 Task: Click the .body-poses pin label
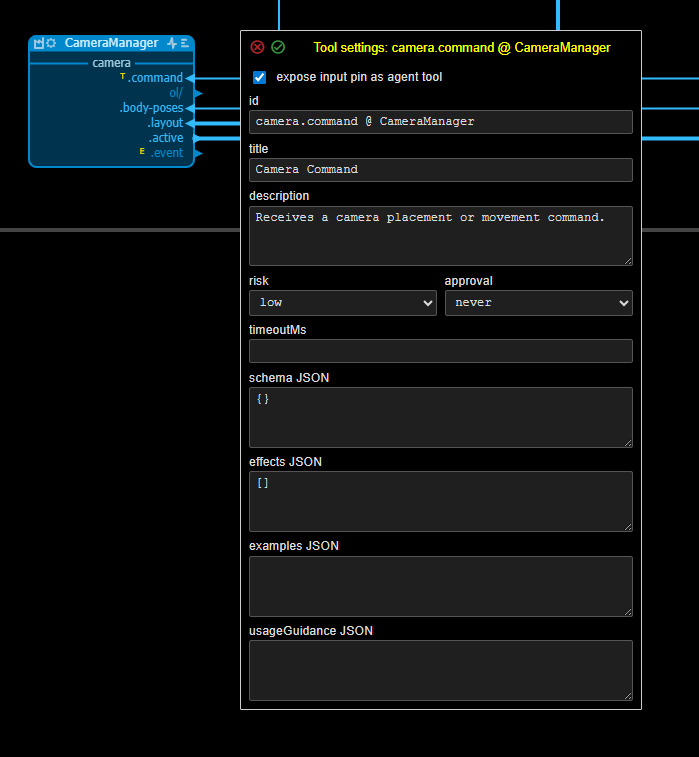(x=152, y=108)
